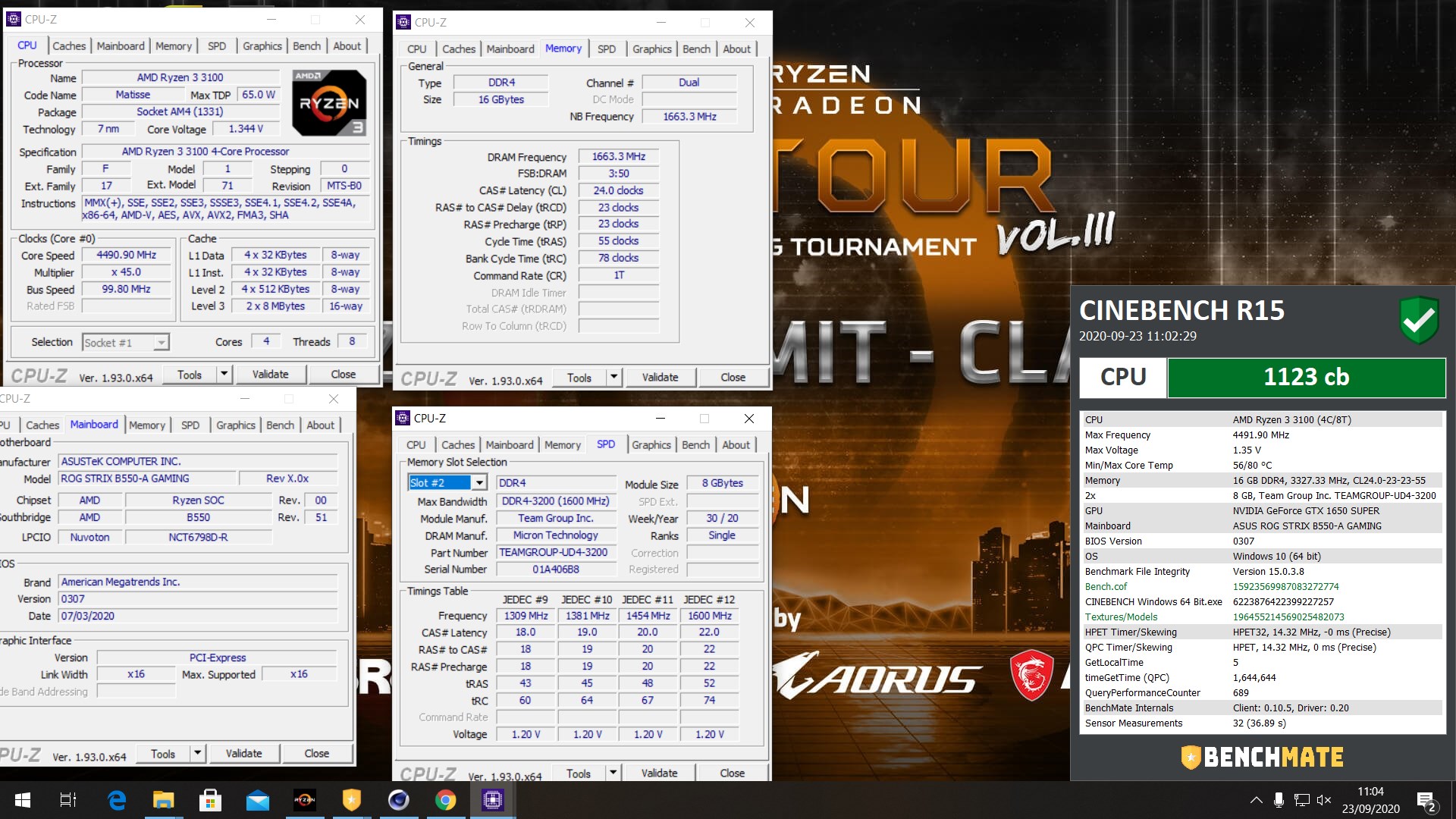Open Task View in taskbar
The height and width of the screenshot is (819, 1456).
click(x=68, y=800)
